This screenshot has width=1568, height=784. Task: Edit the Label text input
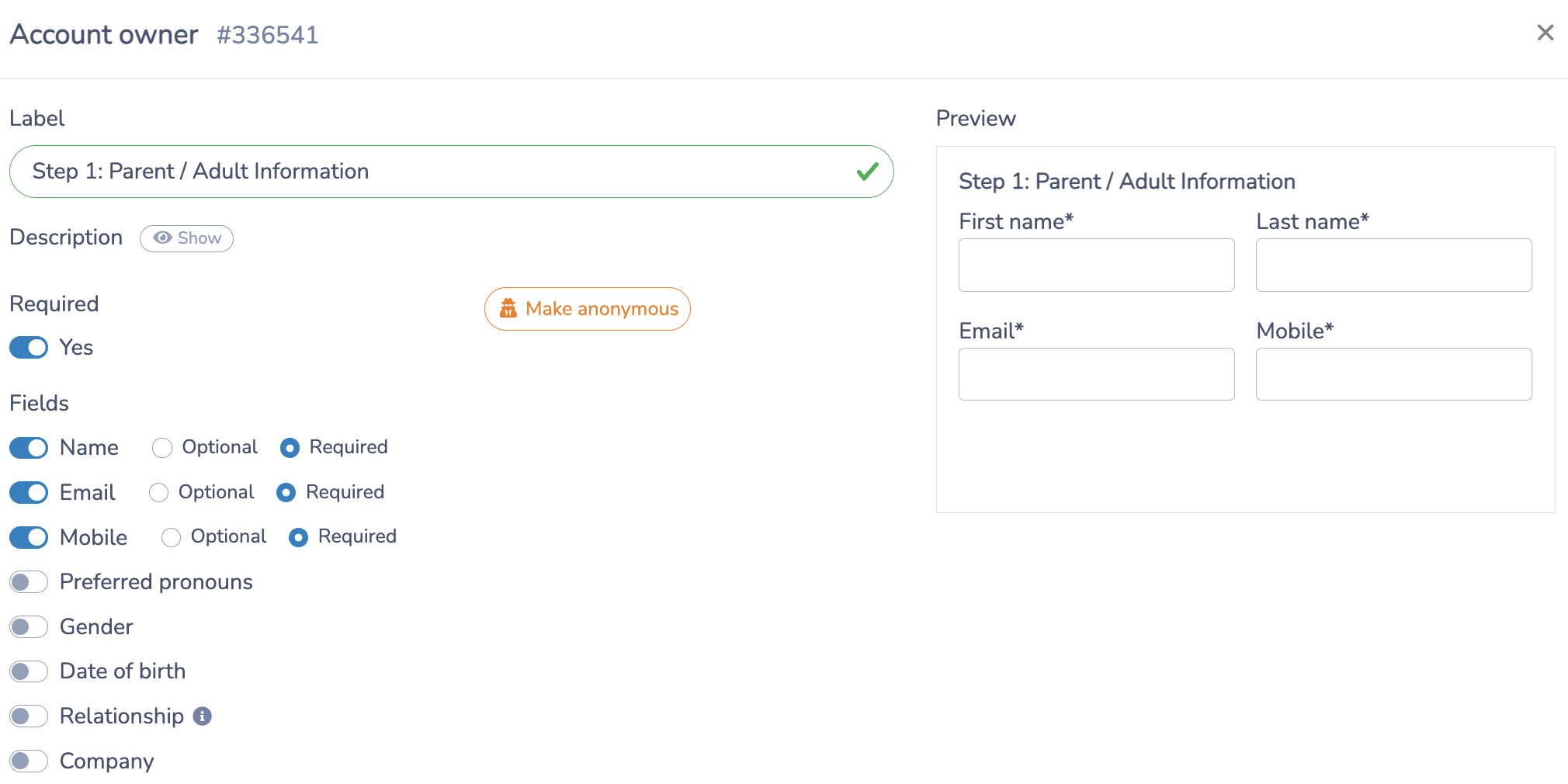pos(451,172)
